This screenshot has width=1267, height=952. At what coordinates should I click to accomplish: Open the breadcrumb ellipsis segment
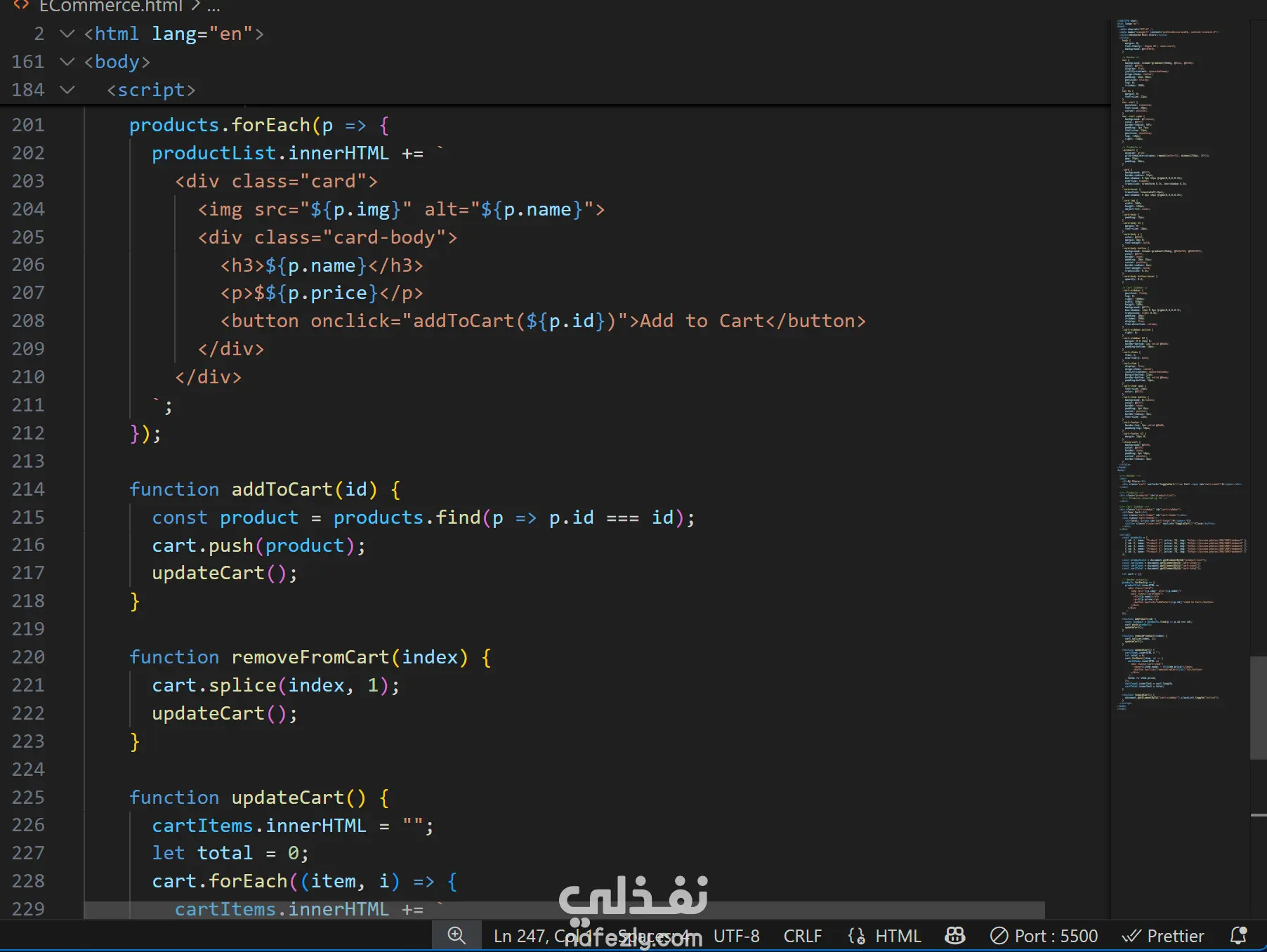pos(214,6)
